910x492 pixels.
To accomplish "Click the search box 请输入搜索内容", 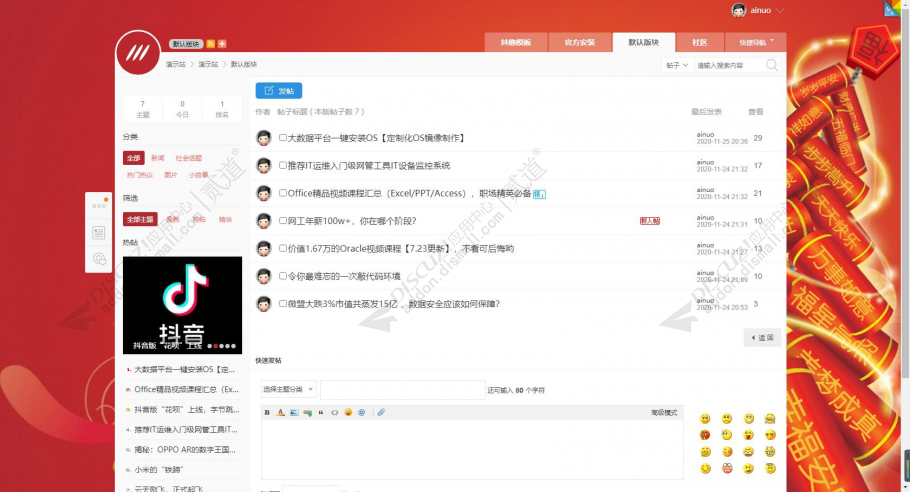I will (730, 66).
